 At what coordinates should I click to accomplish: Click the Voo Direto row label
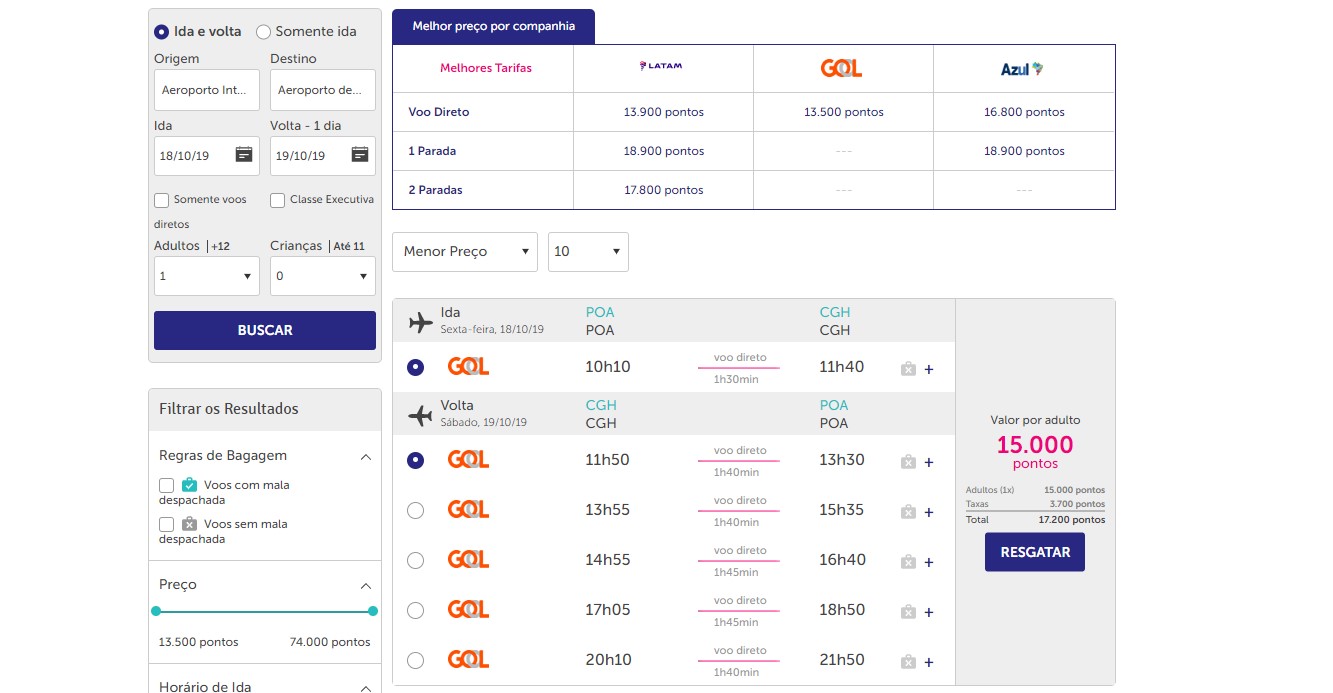439,112
